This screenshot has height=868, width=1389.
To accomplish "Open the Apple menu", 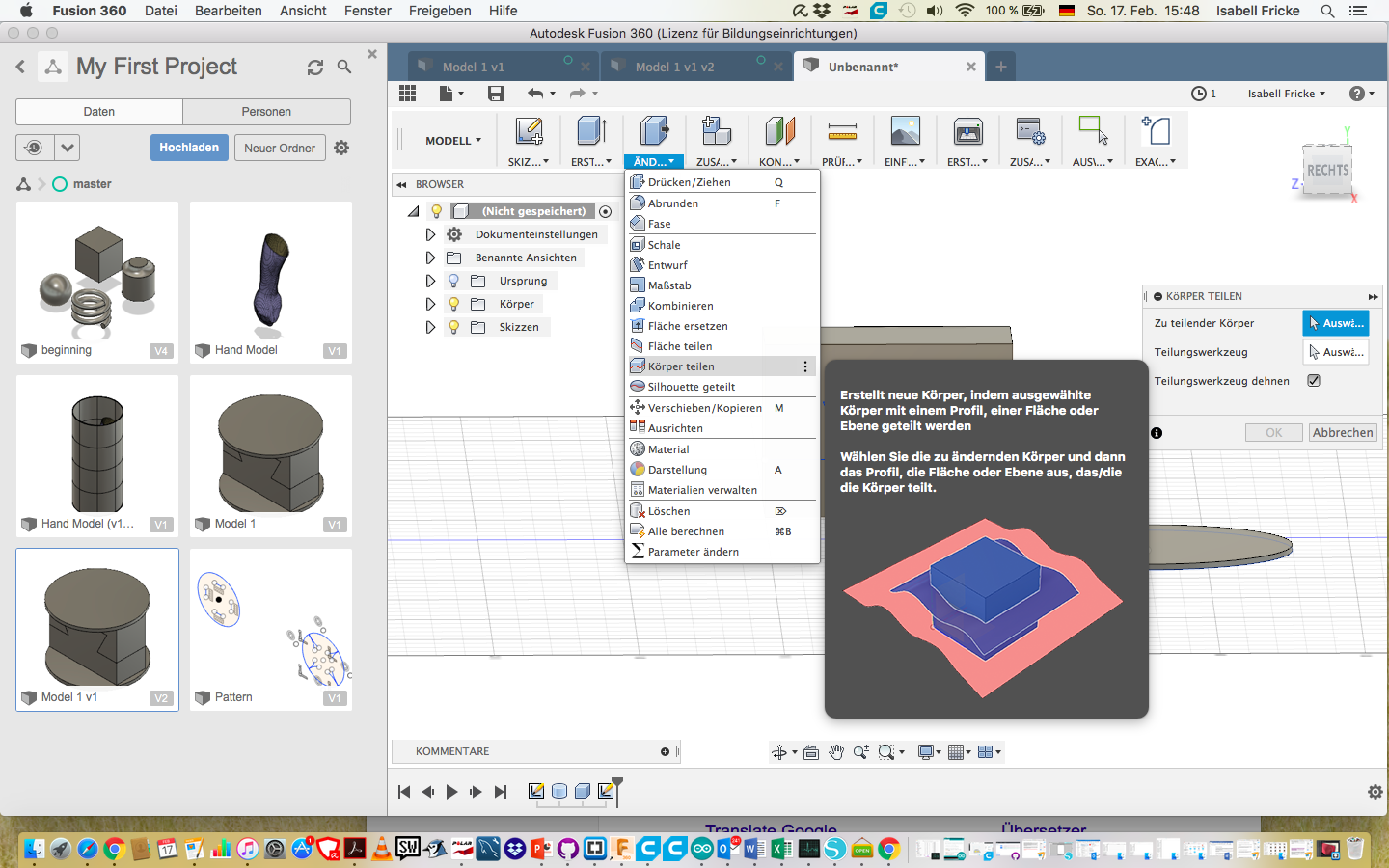I will click(x=26, y=11).
